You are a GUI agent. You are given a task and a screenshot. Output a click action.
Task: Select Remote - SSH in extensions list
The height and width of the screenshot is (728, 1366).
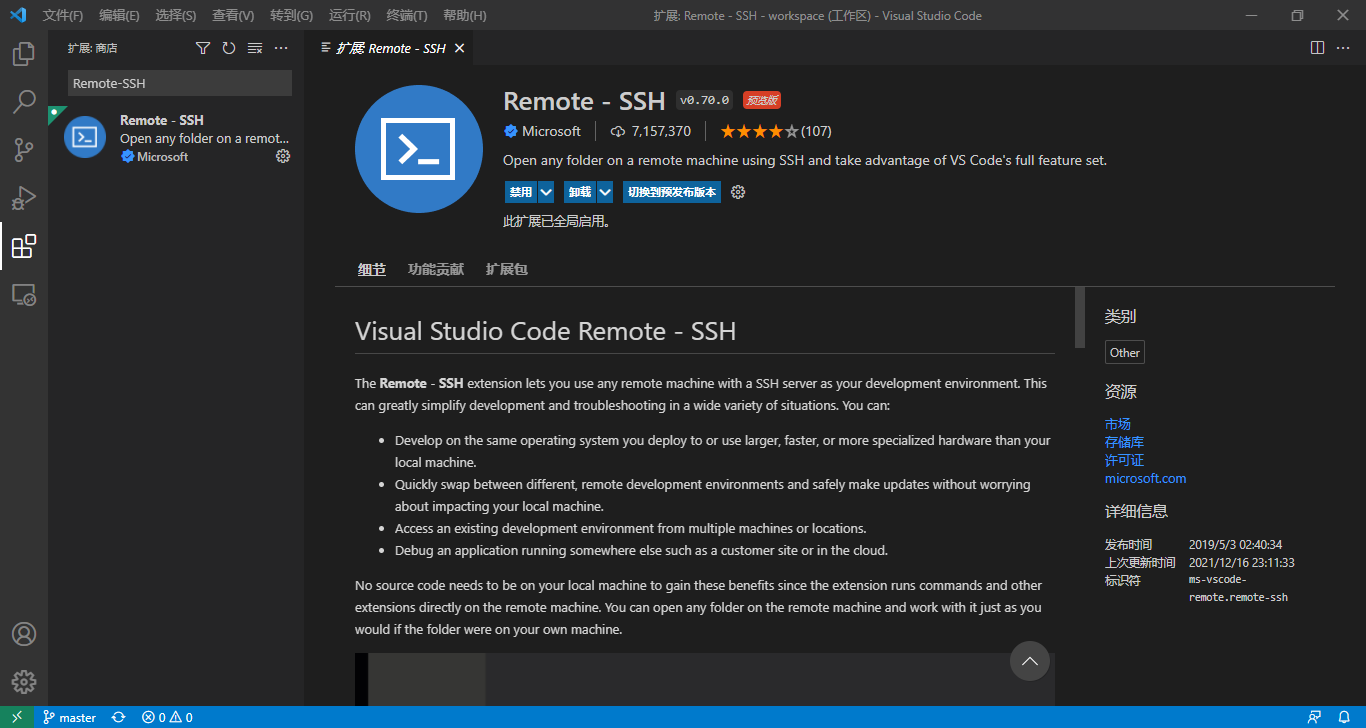tap(176, 138)
